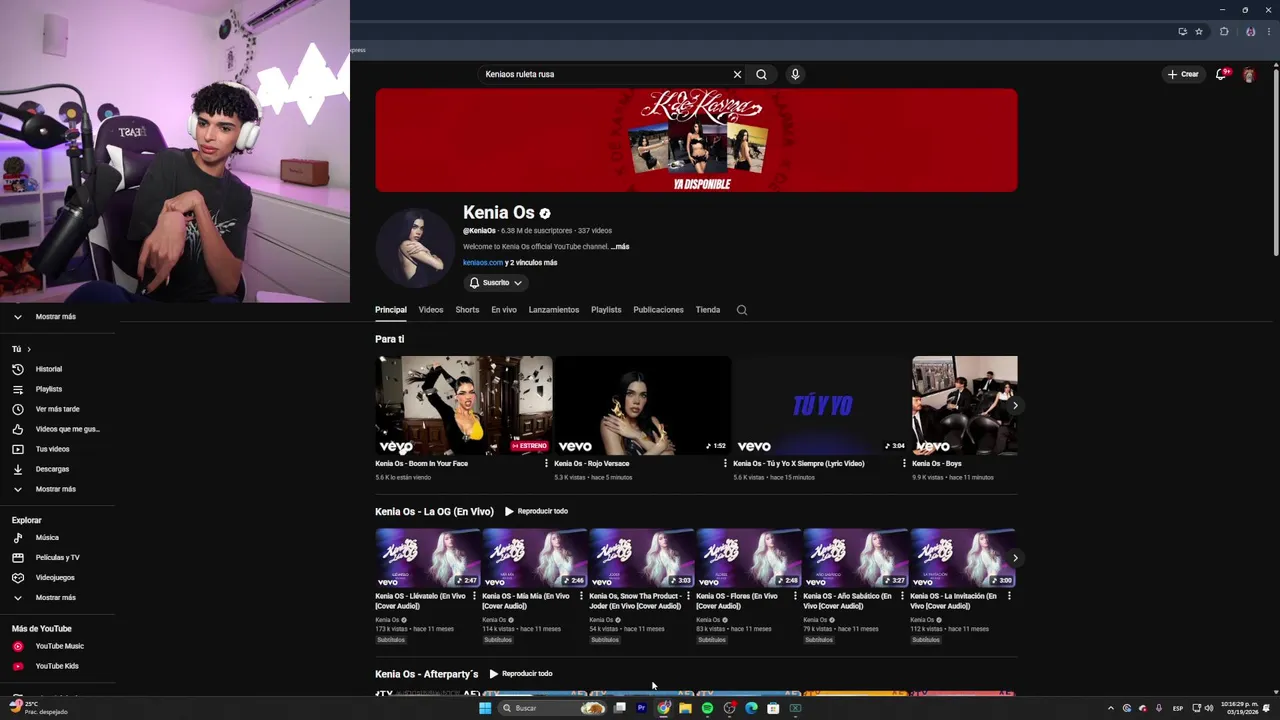Image resolution: width=1280 pixels, height=720 pixels.
Task: Click Reproducir todo for Afterparty's
Action: 520,674
